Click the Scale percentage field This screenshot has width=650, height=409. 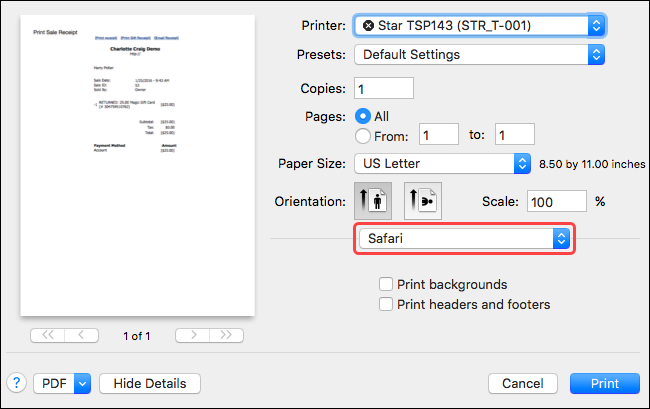[557, 201]
